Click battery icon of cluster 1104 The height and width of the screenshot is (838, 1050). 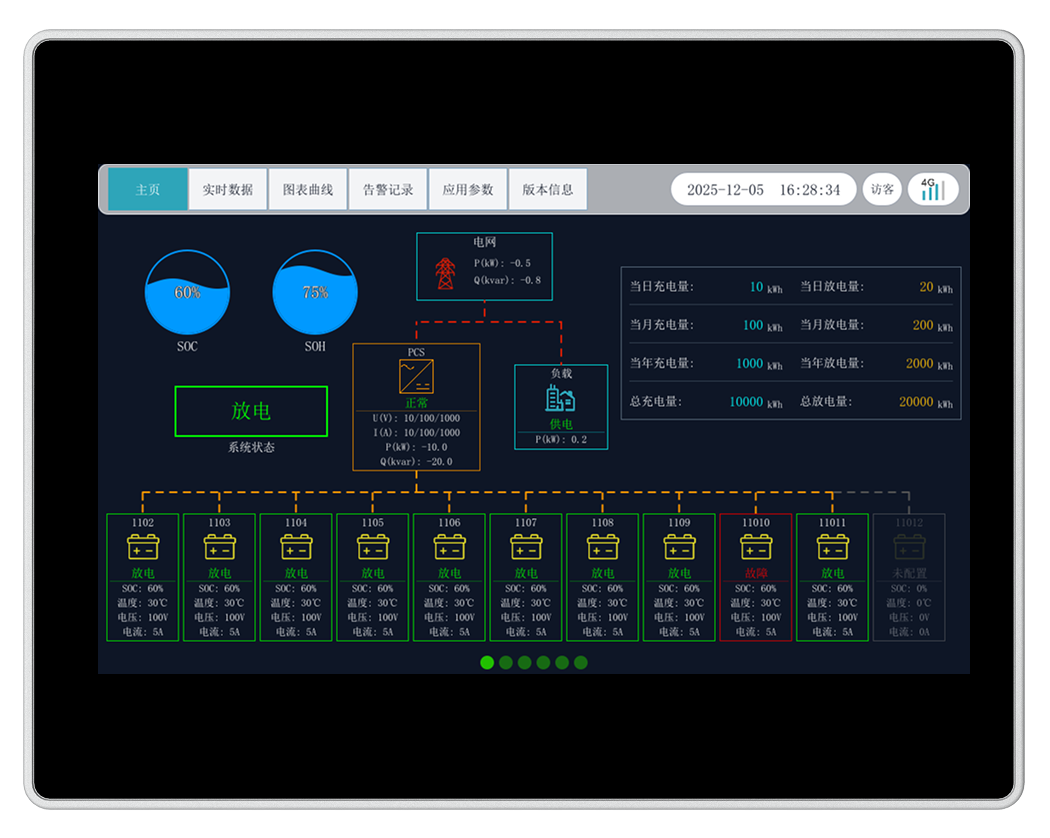point(296,547)
